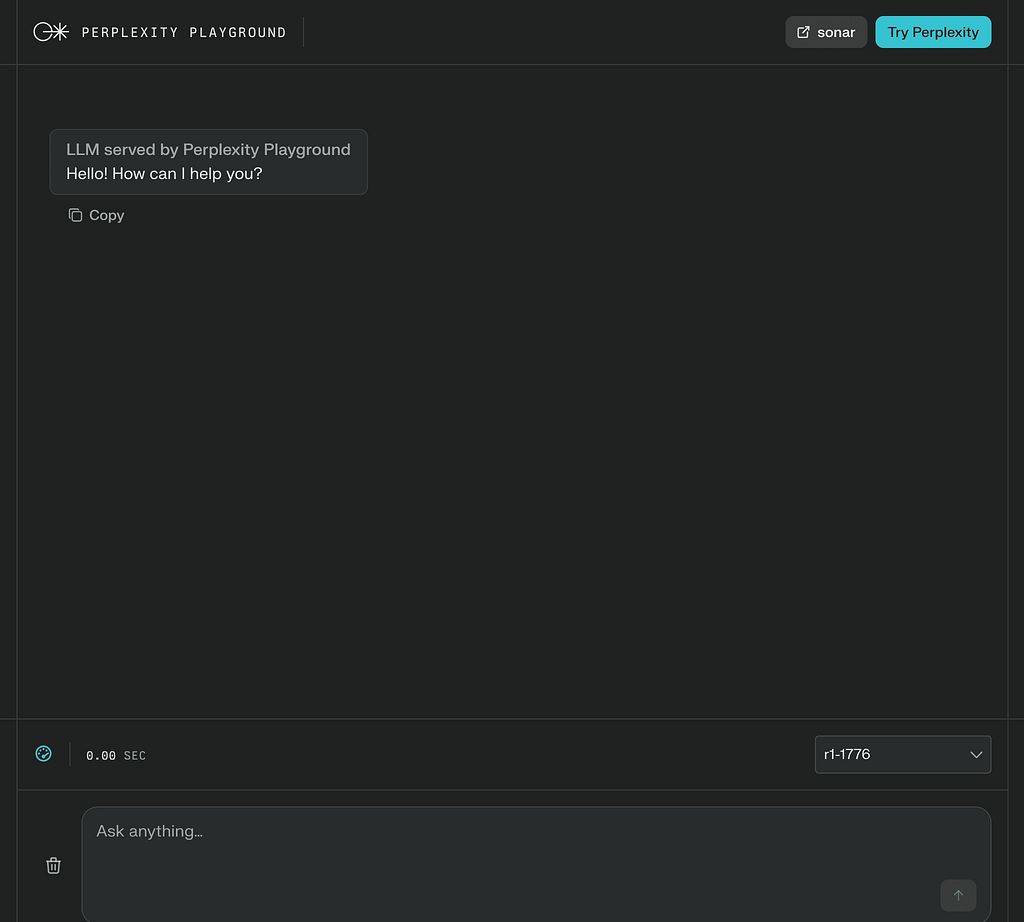Image resolution: width=1024 pixels, height=922 pixels.
Task: Click the Perplexity logo icon in header
Action: pos(50,32)
